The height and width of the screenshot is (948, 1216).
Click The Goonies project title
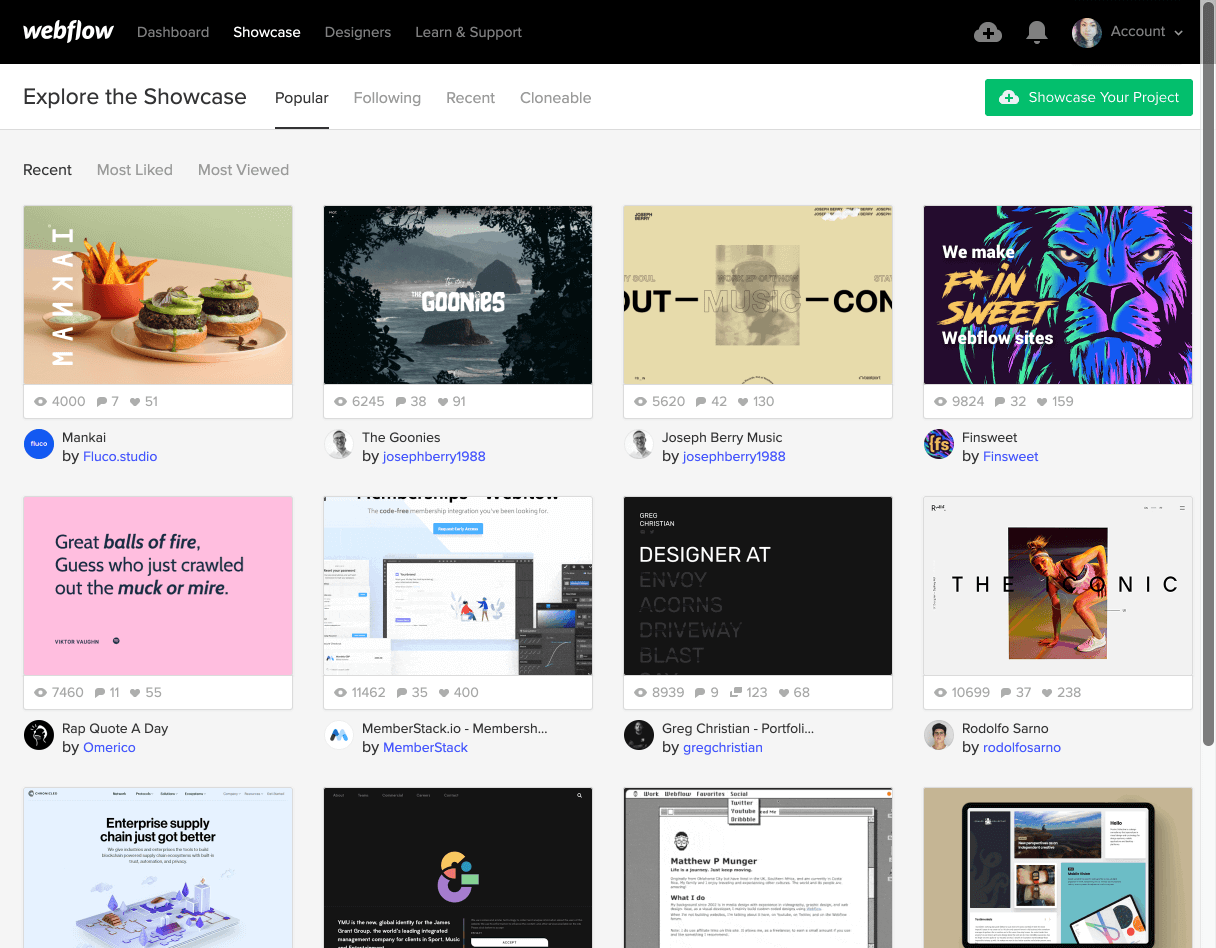(x=401, y=437)
